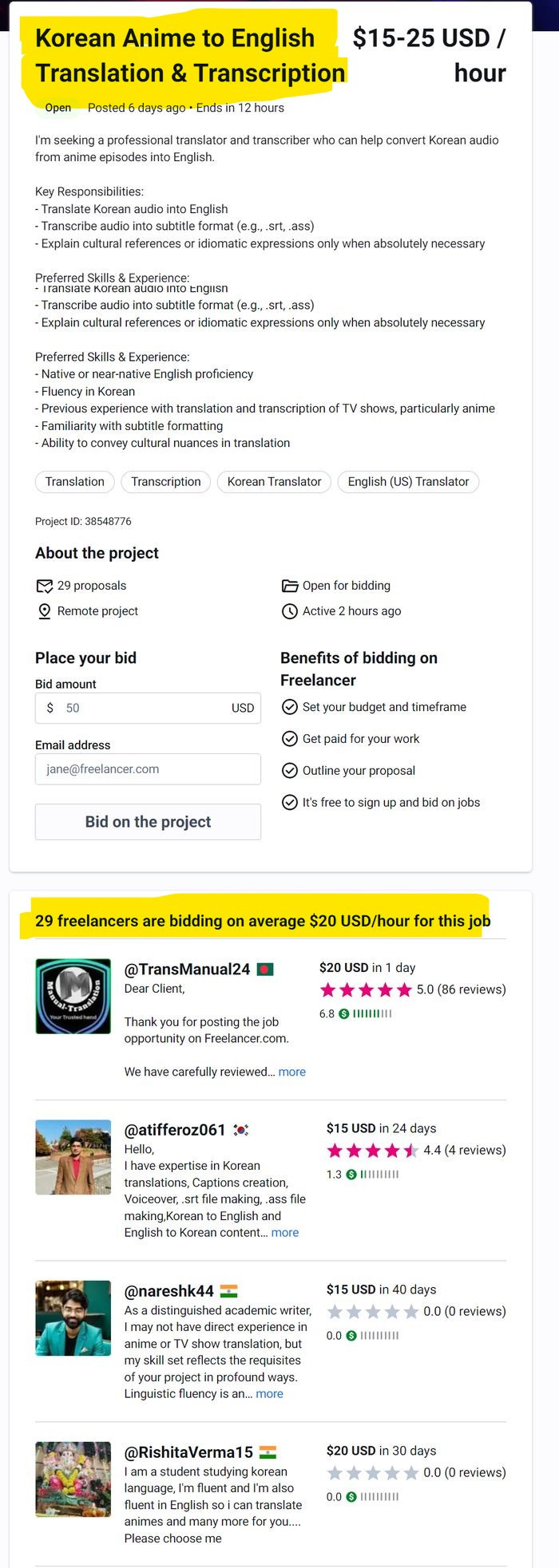Click the Bid on the project button
Screen dimensions: 559x1568
[148, 822]
